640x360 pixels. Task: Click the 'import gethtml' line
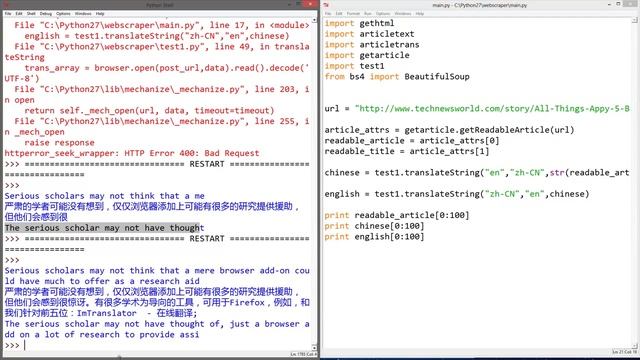click(359, 23)
